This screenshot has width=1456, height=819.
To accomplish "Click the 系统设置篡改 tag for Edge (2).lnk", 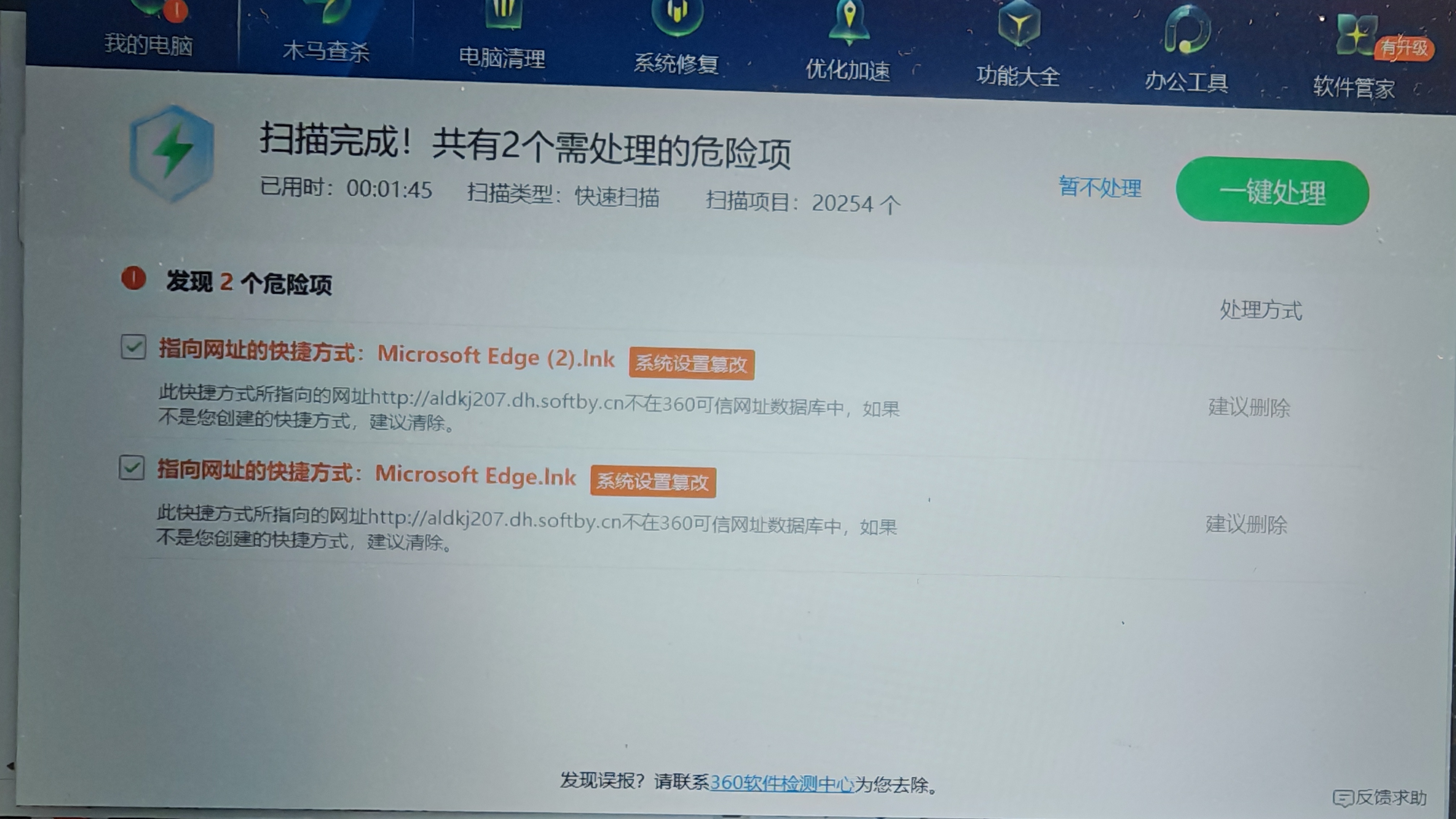I will (691, 363).
